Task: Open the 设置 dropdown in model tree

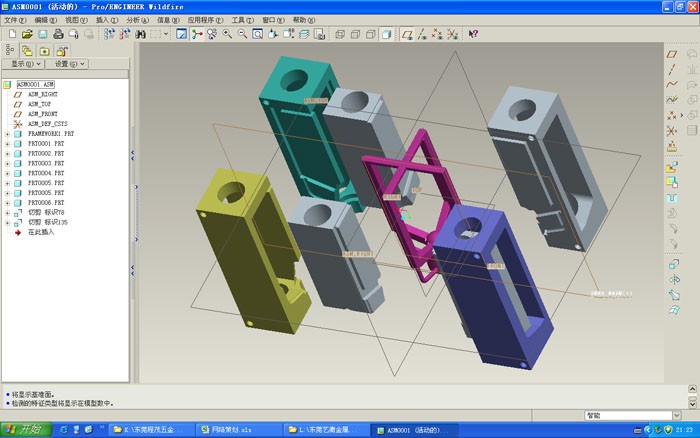Action: (x=67, y=64)
